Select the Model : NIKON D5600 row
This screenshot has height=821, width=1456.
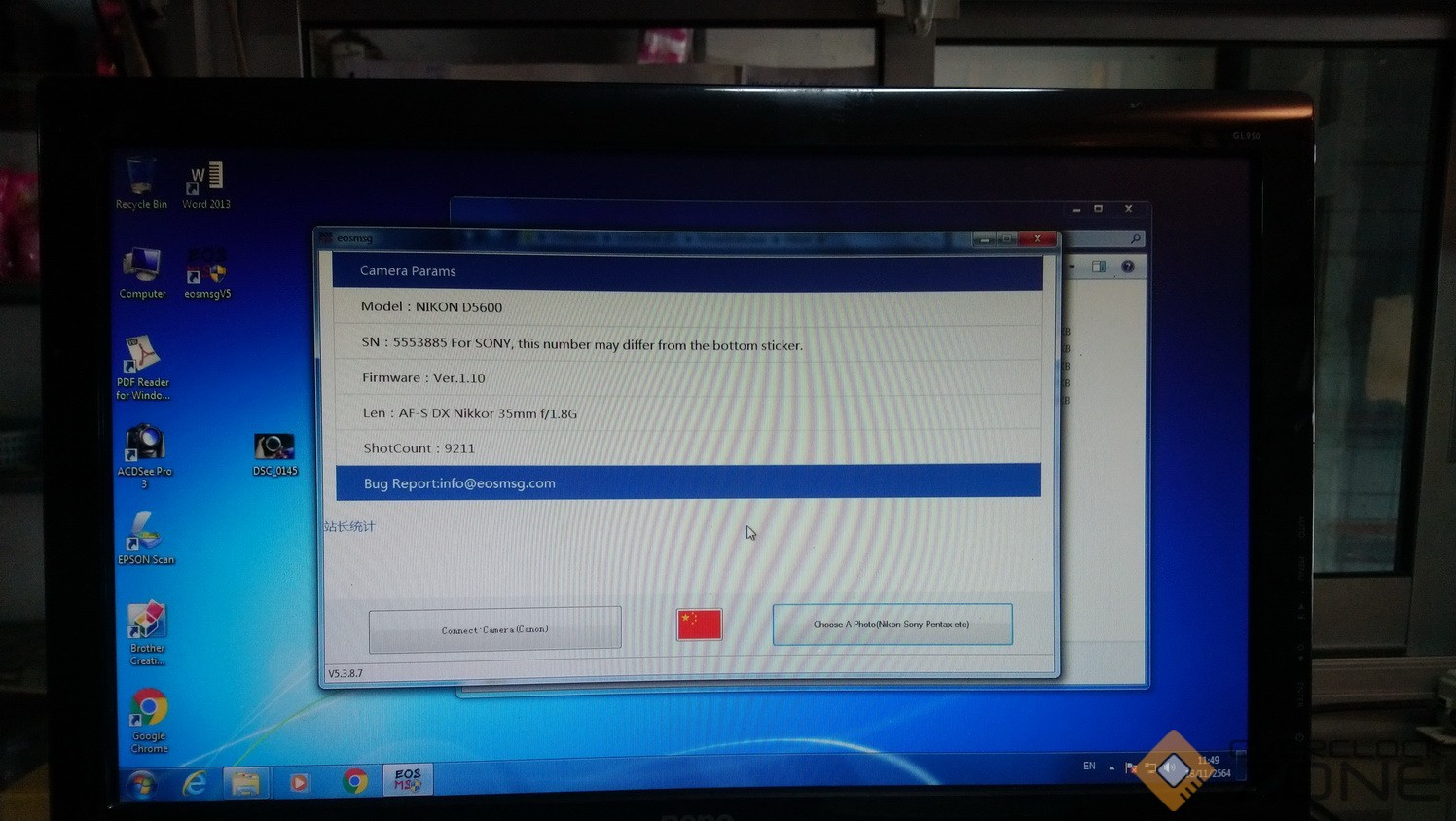pyautogui.click(x=687, y=306)
